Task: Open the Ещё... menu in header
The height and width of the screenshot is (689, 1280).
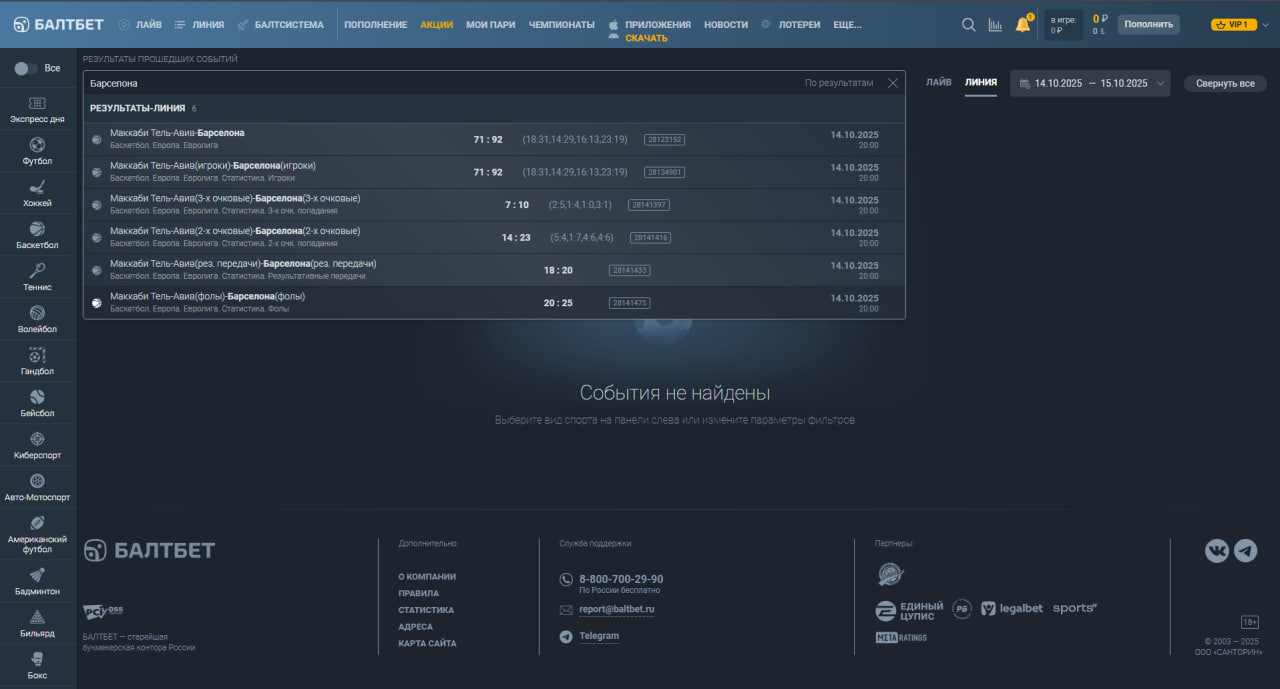Action: click(848, 24)
